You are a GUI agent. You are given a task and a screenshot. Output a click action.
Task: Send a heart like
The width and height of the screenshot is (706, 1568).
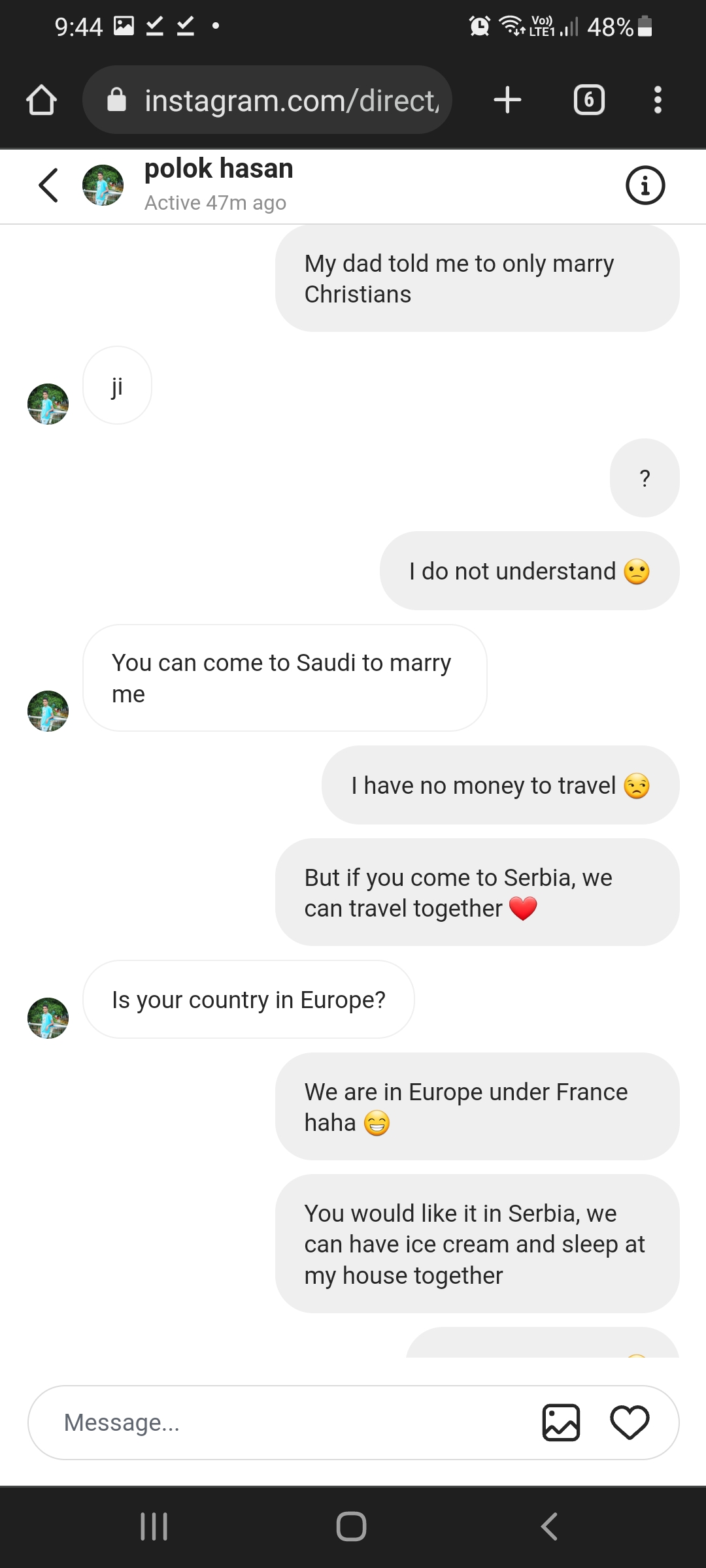click(x=630, y=1422)
